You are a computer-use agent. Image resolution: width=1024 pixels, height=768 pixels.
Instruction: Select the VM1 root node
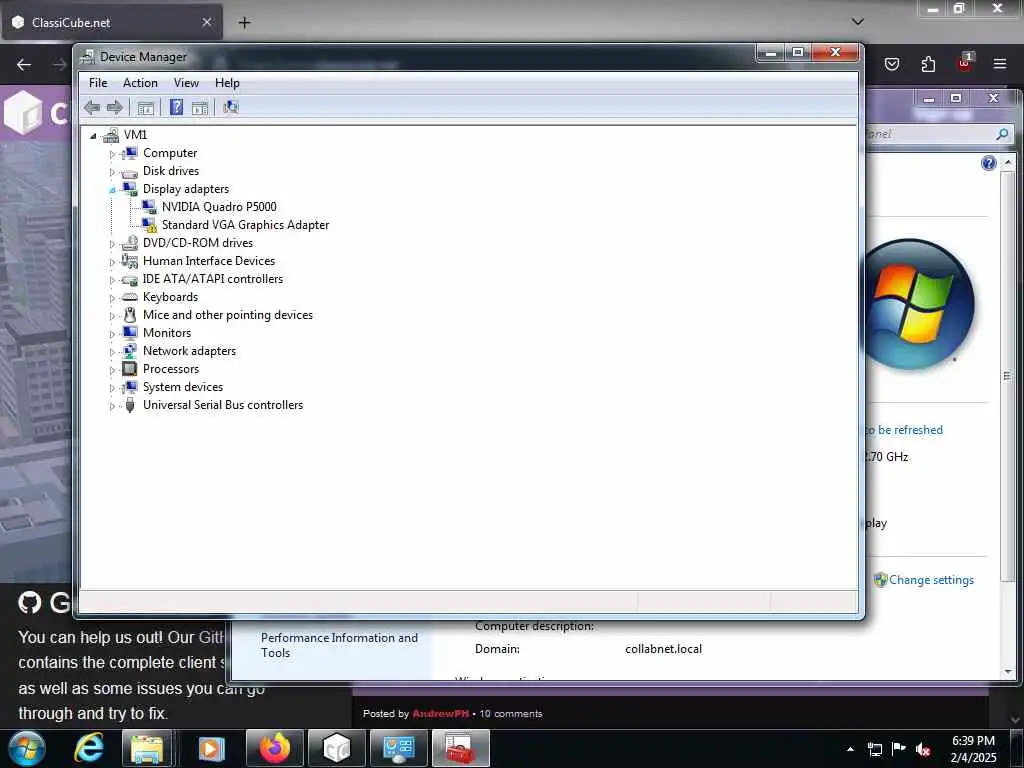pos(135,135)
